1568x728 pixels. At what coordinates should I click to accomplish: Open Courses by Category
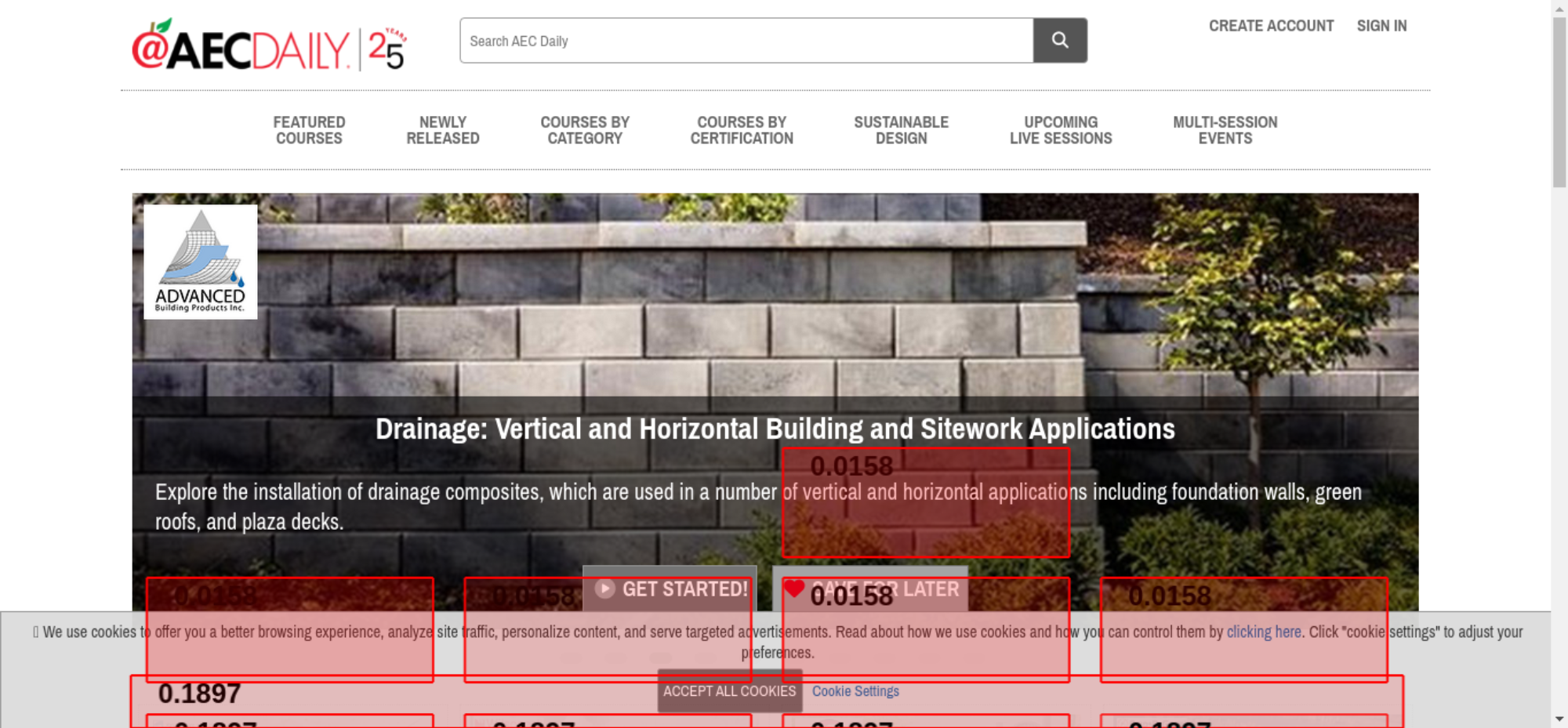[584, 130]
